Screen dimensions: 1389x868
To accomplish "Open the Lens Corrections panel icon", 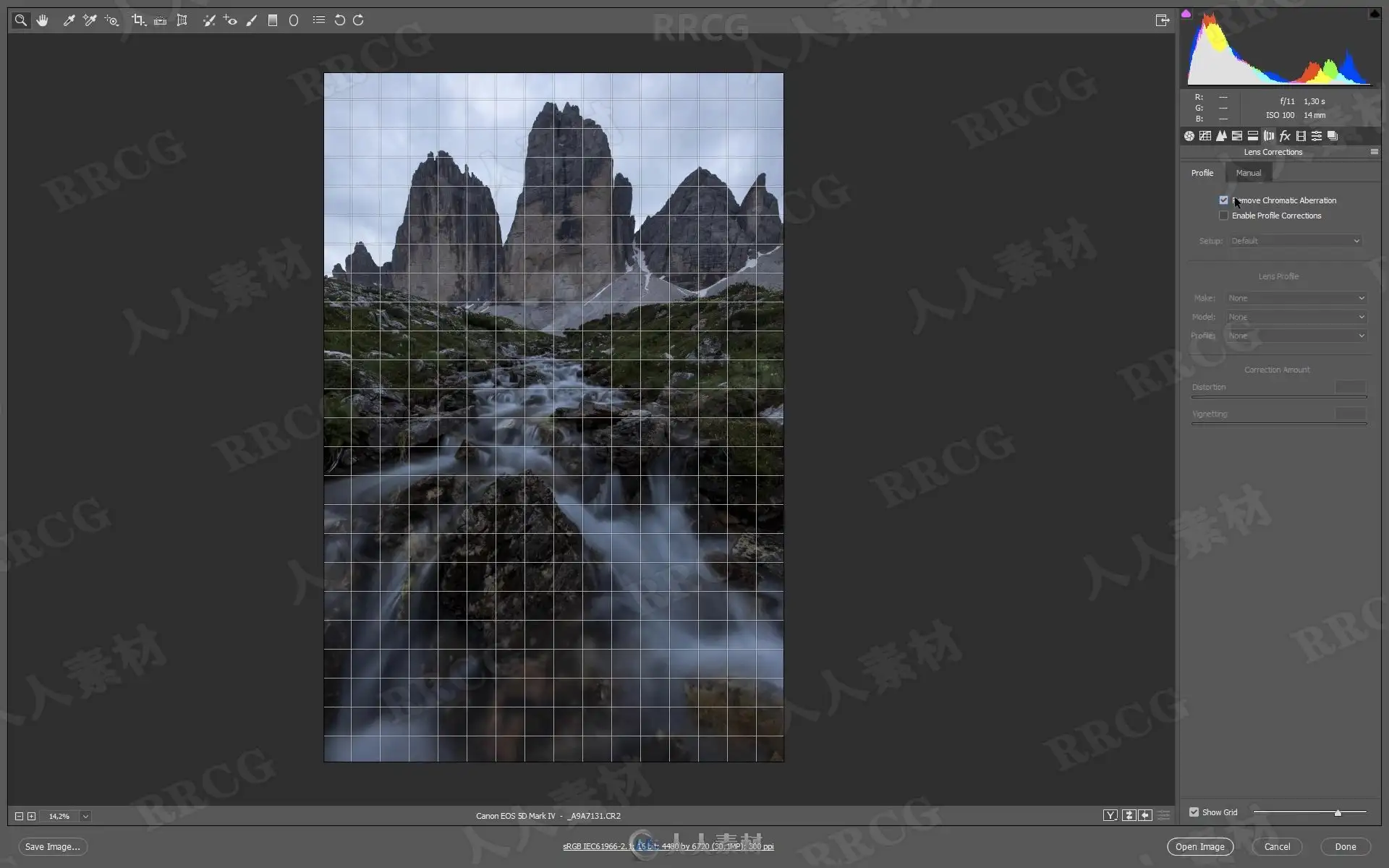I will click(x=1269, y=136).
